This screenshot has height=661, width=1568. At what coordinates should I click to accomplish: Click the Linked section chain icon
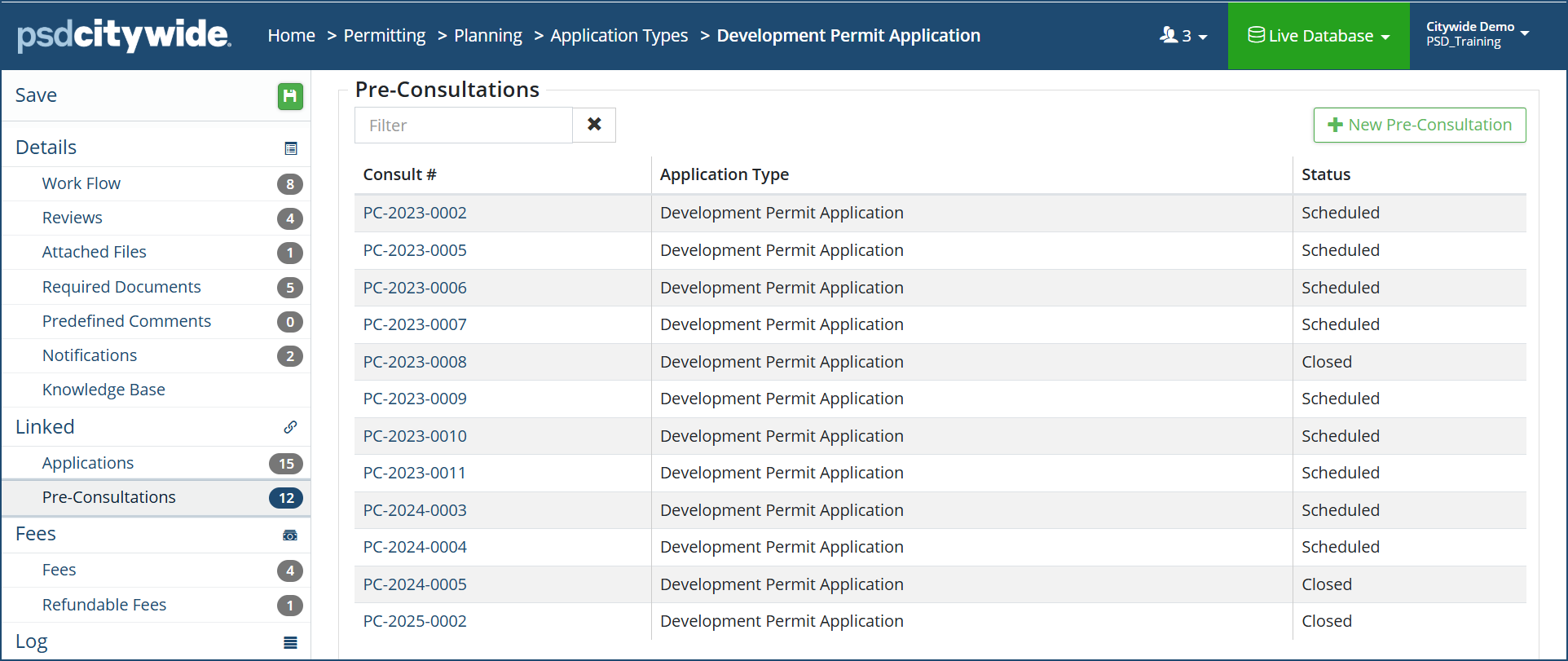(290, 427)
